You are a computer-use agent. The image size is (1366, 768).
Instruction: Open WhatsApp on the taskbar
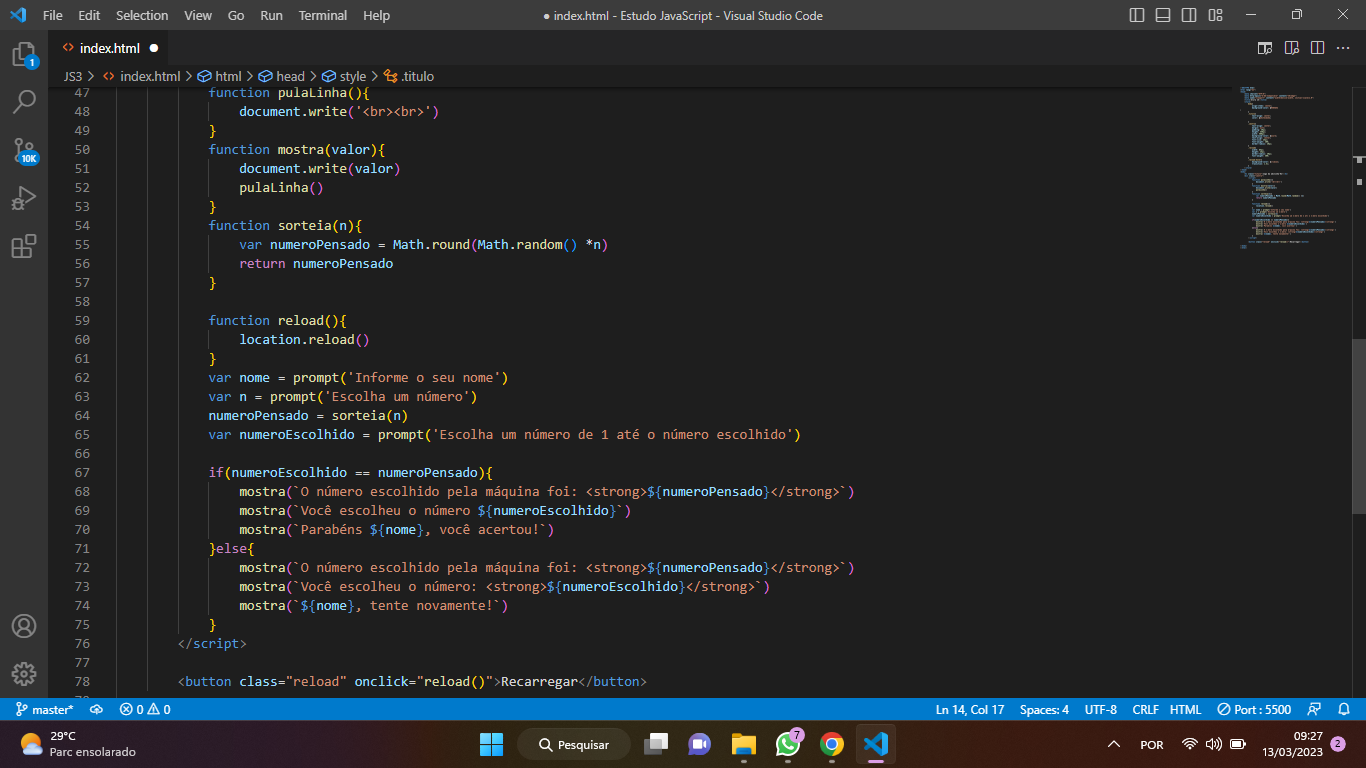tap(788, 745)
